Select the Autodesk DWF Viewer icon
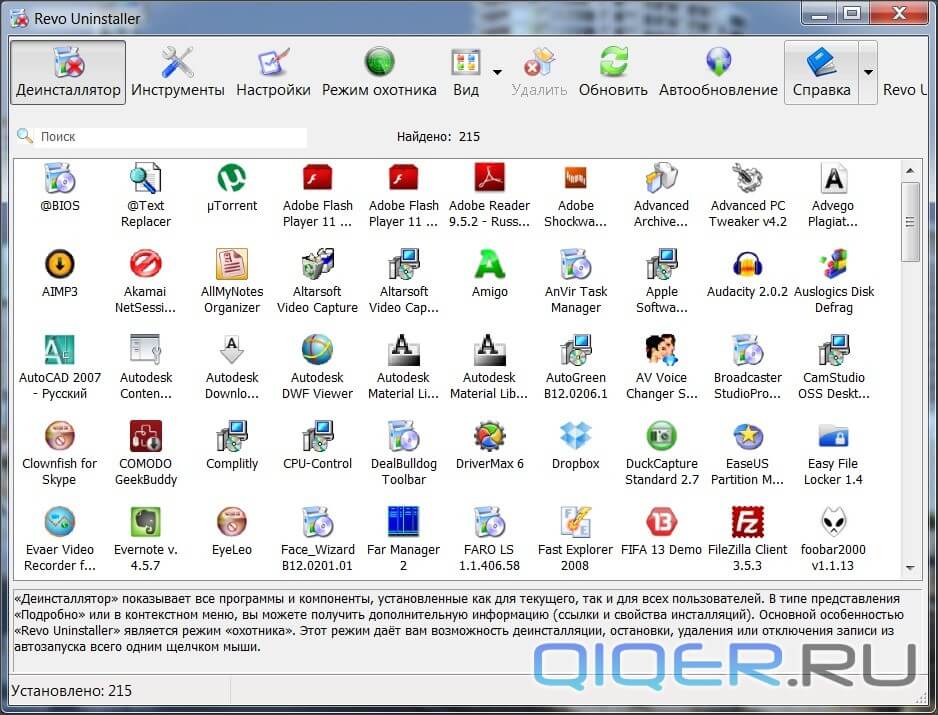The height and width of the screenshot is (715, 938). (x=317, y=350)
